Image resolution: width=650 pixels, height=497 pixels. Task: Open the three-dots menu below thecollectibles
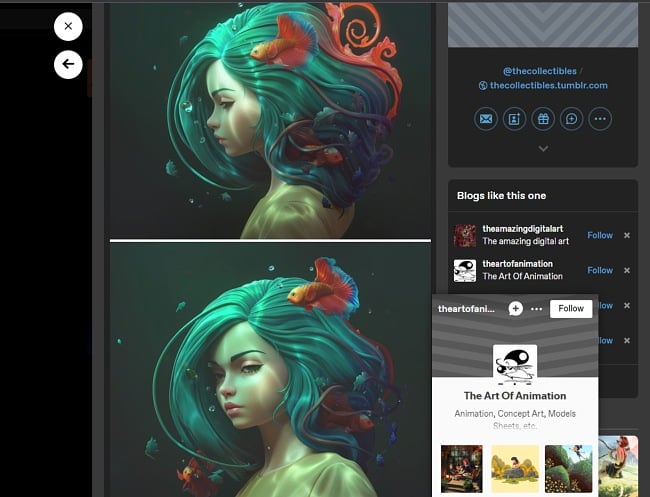point(600,119)
